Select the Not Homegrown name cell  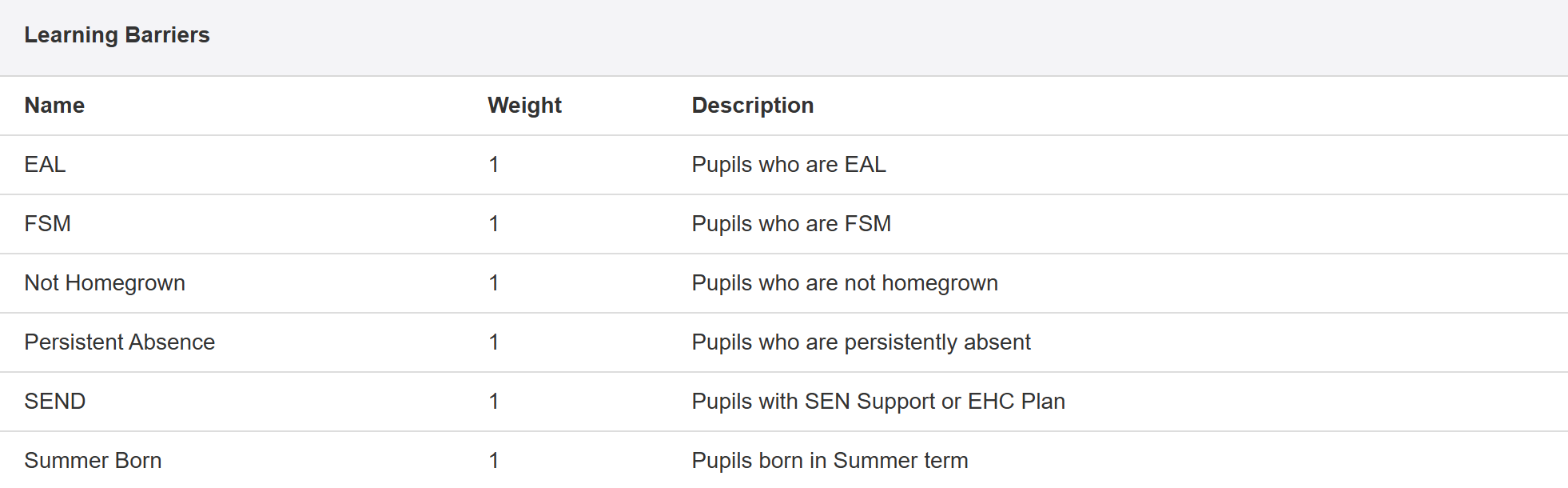(x=105, y=283)
